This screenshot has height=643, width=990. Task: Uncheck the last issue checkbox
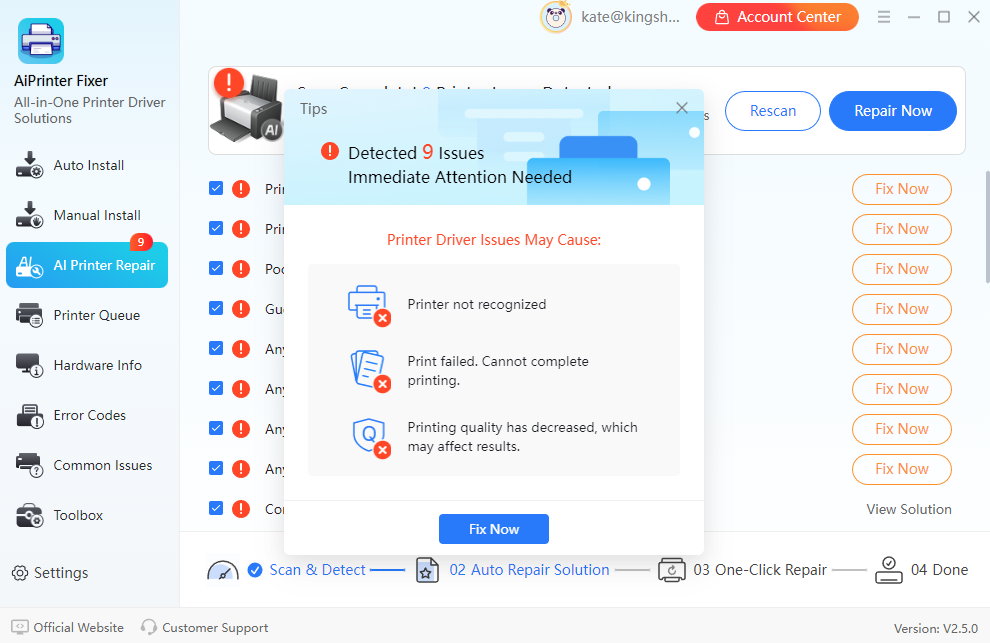[216, 508]
